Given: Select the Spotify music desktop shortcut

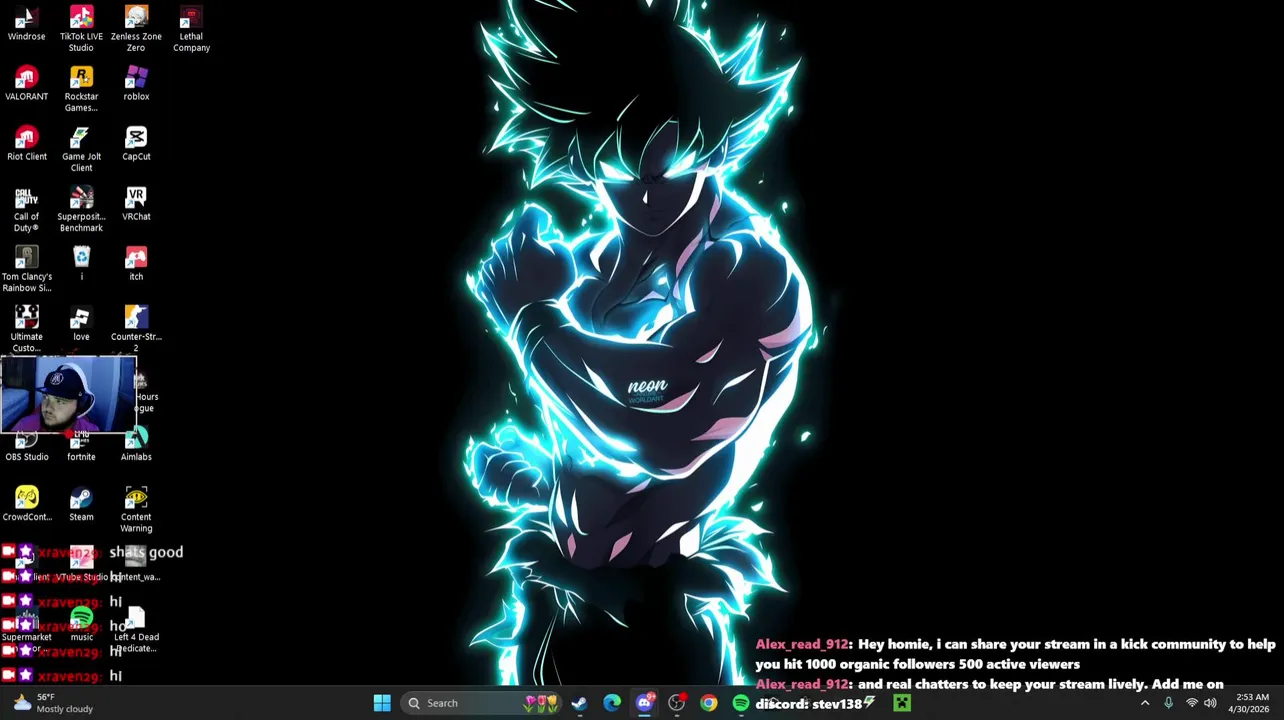Looking at the screenshot, I should point(81,624).
